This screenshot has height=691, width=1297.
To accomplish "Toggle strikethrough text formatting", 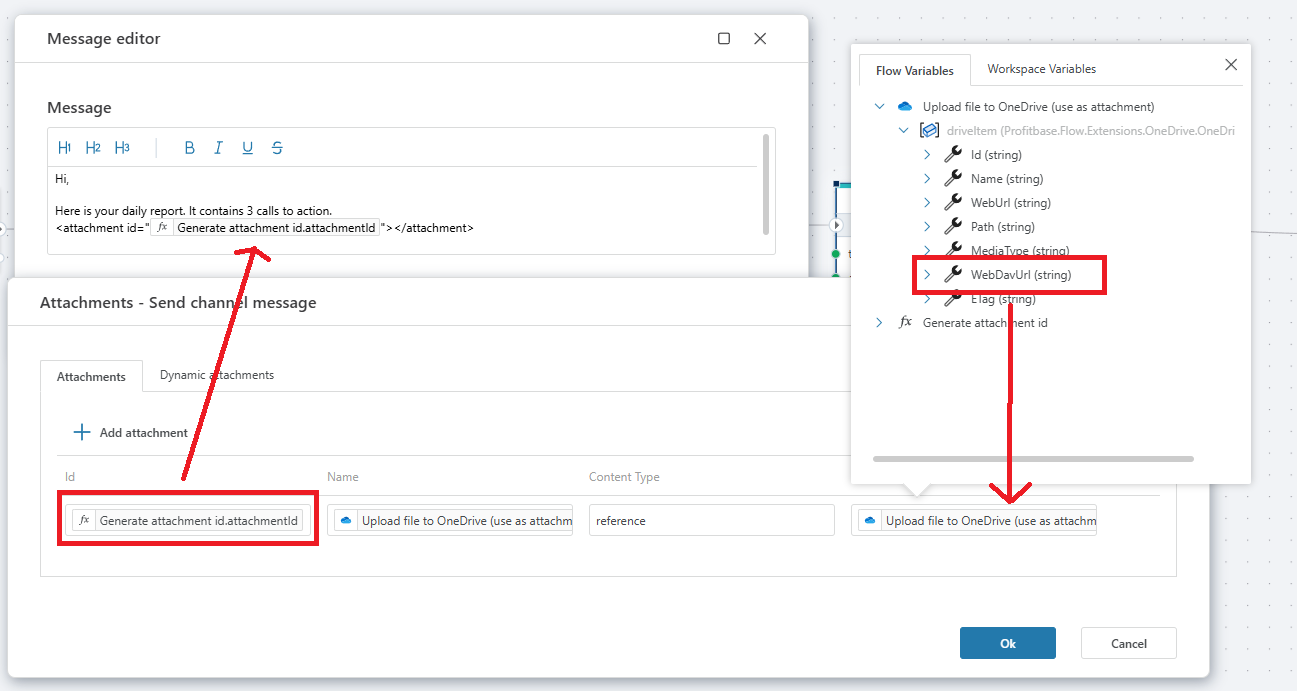I will point(277,148).
